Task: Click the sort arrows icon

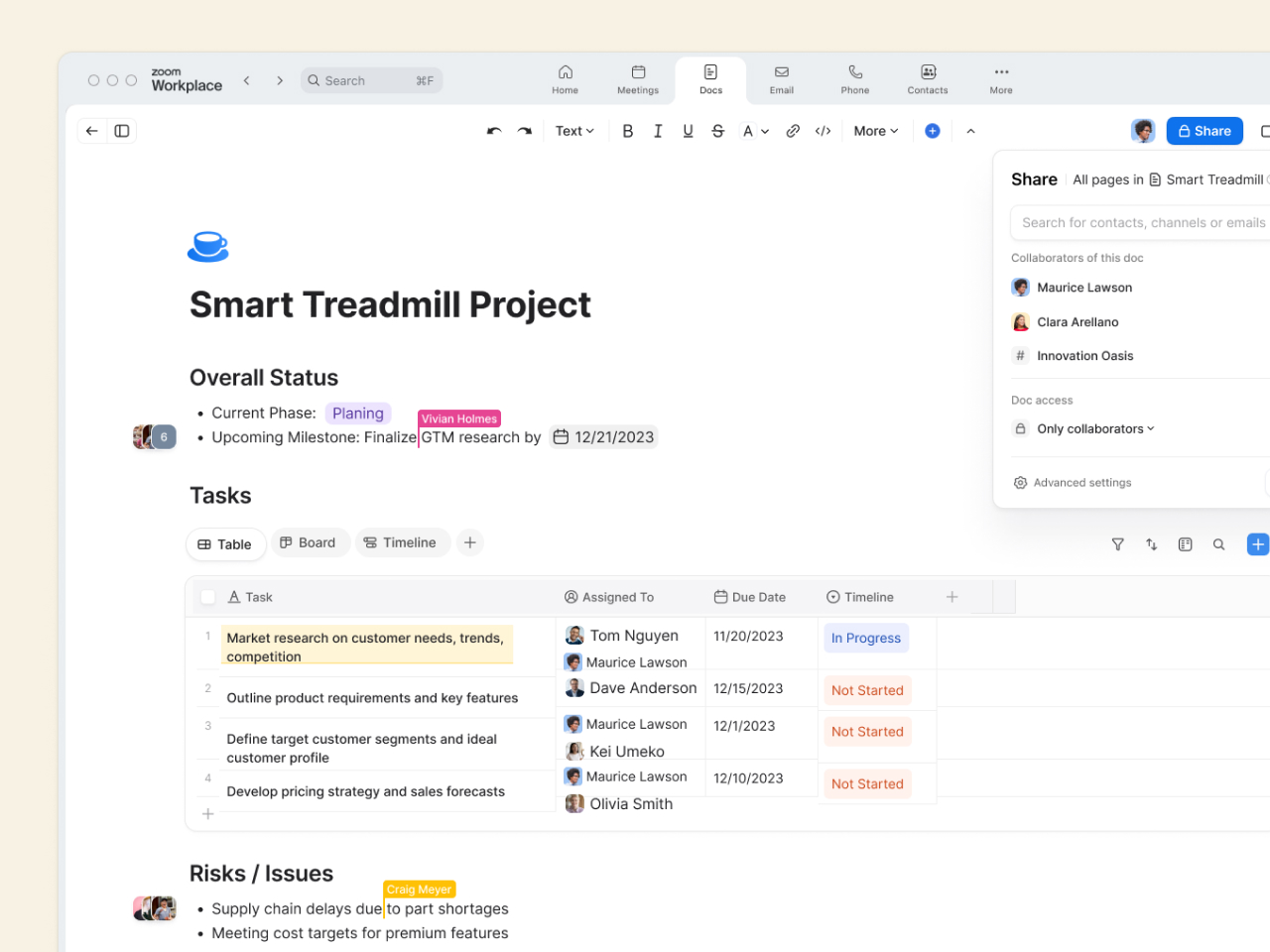Action: pos(1152,544)
